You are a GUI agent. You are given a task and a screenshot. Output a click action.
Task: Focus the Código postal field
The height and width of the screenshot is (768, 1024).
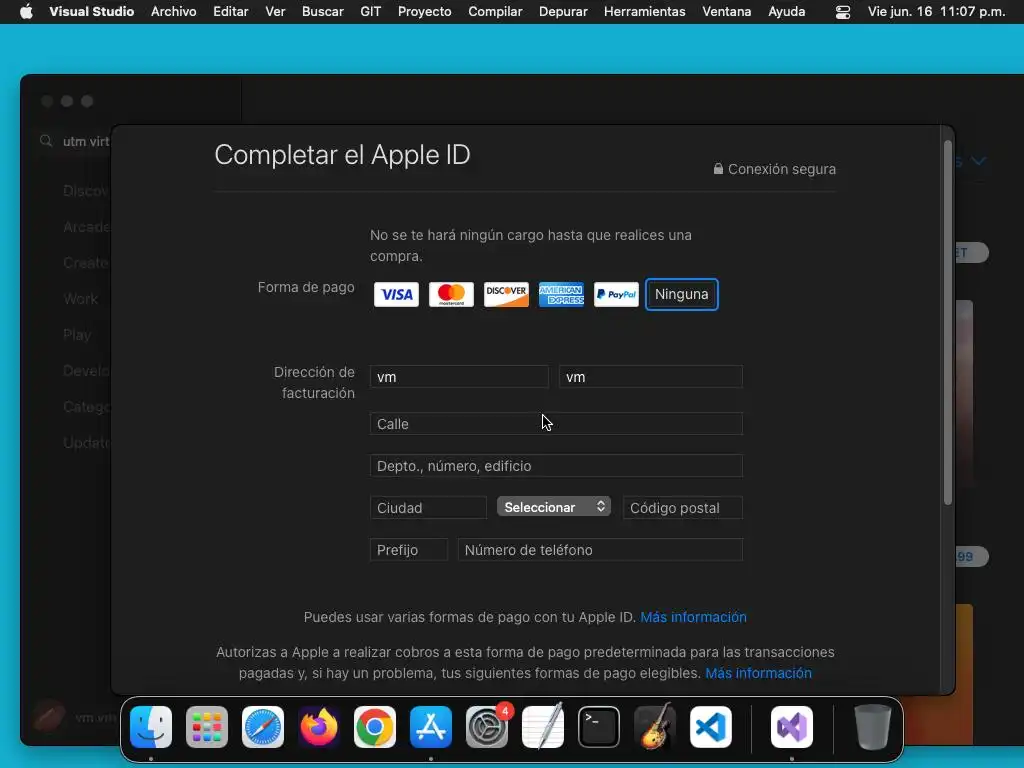[682, 507]
